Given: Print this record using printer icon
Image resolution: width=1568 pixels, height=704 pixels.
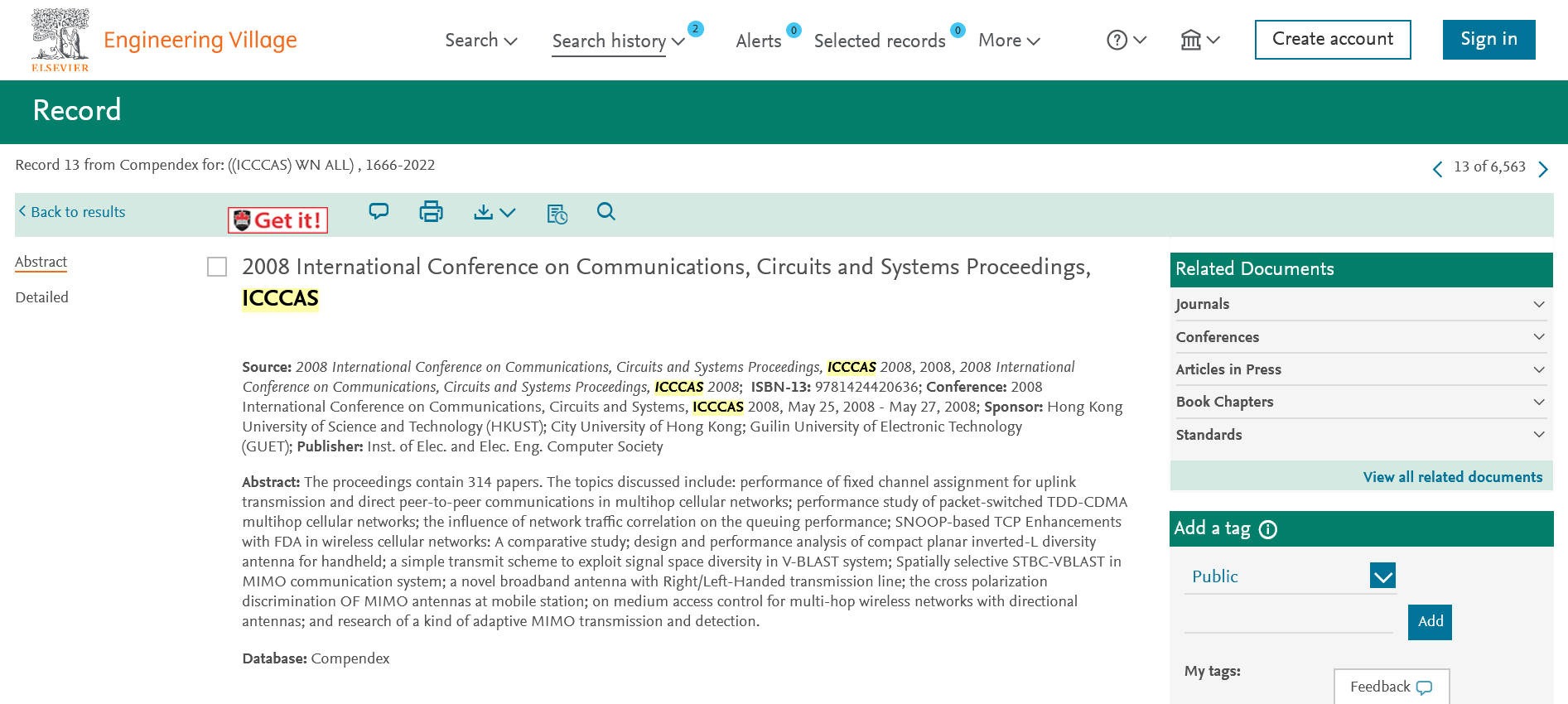Looking at the screenshot, I should point(431,212).
